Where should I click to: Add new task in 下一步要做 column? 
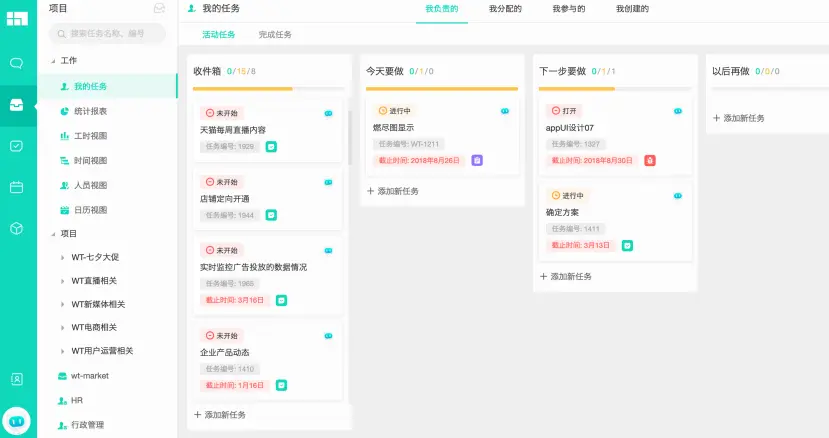click(566, 276)
